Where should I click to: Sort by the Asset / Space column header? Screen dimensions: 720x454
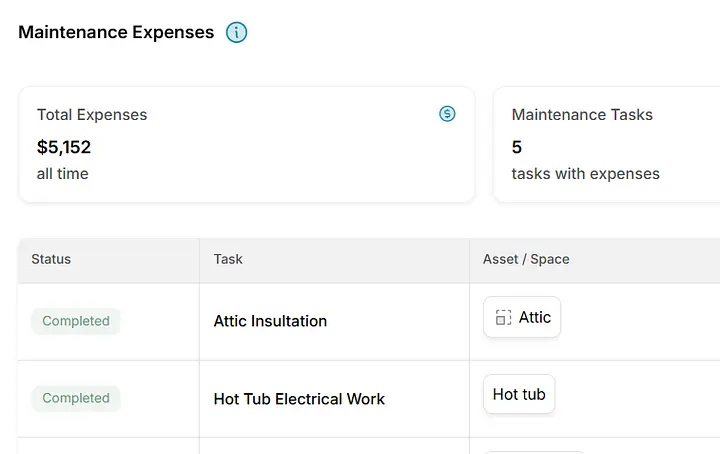[x=526, y=259]
